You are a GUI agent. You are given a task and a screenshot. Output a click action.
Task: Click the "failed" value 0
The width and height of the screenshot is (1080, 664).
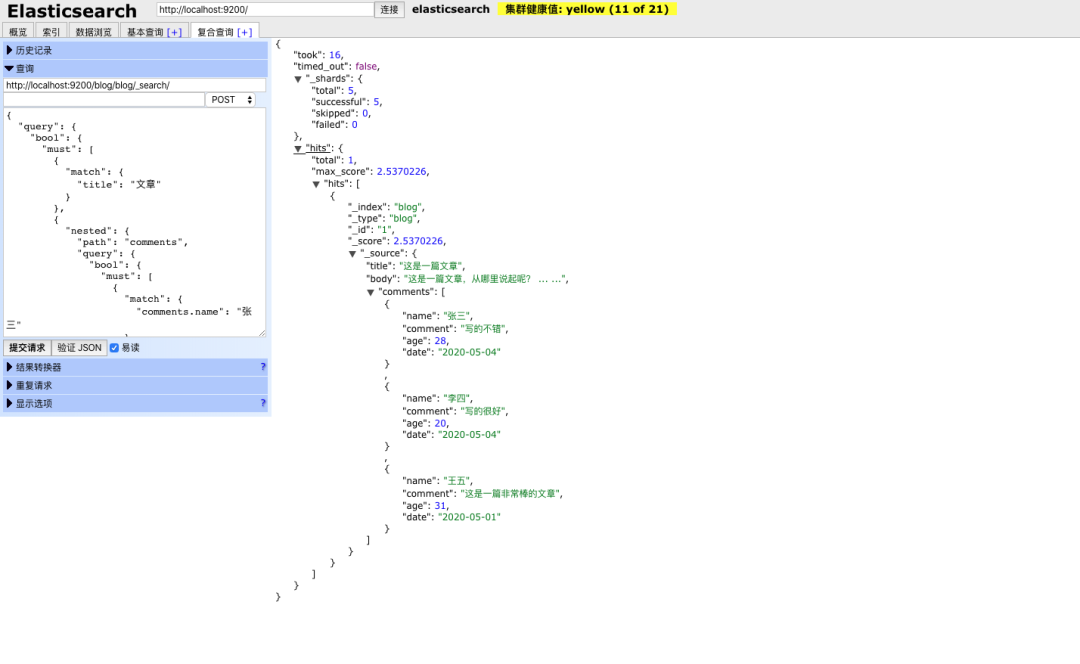click(x=354, y=125)
